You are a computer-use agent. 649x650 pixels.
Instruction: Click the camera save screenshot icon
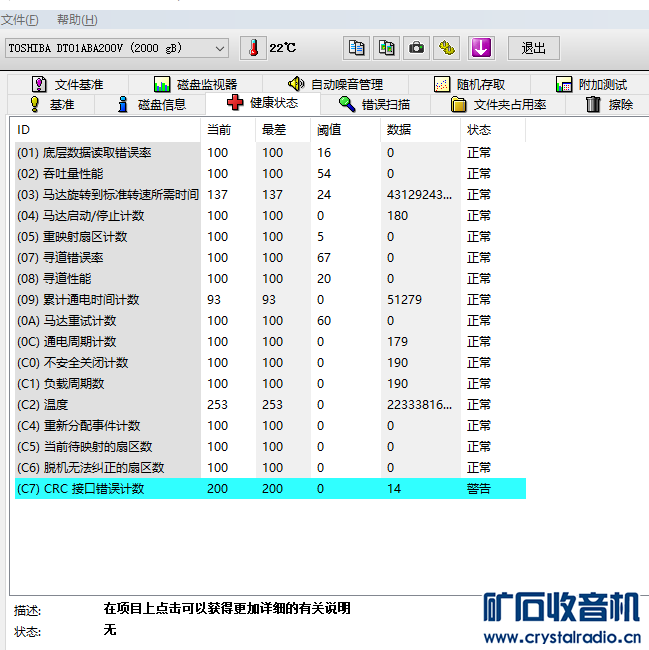416,48
